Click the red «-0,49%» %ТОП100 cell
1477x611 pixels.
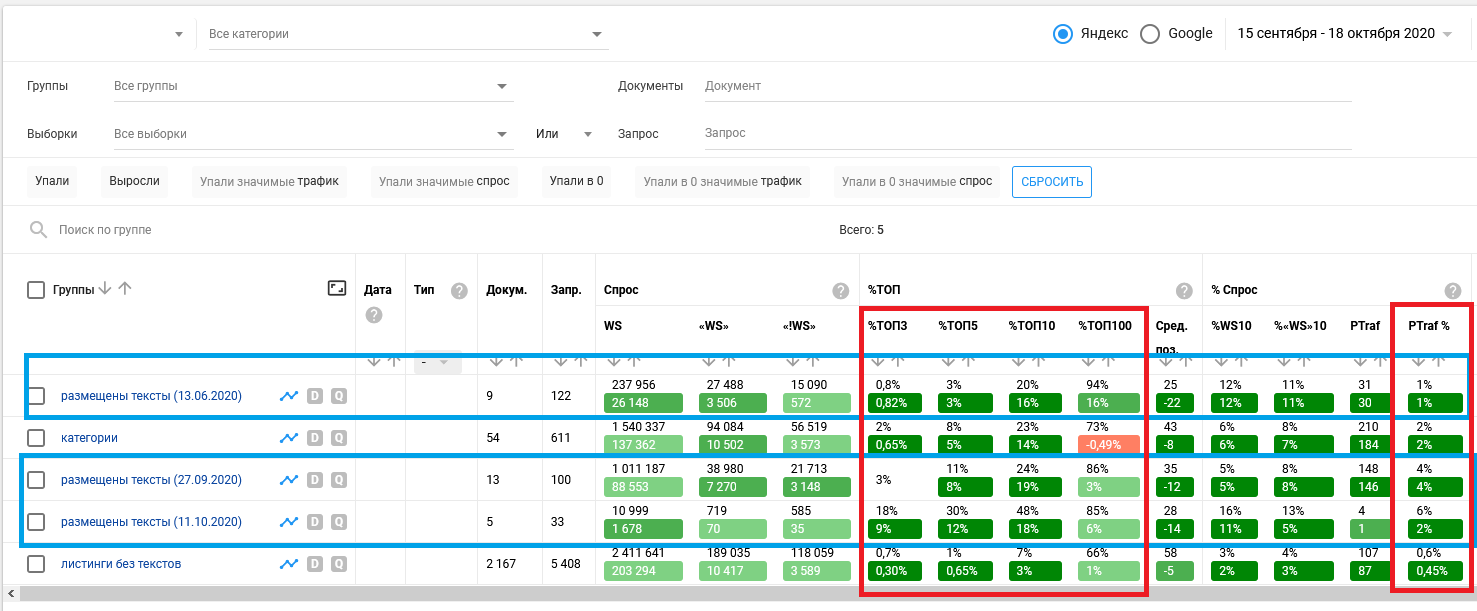(1109, 446)
